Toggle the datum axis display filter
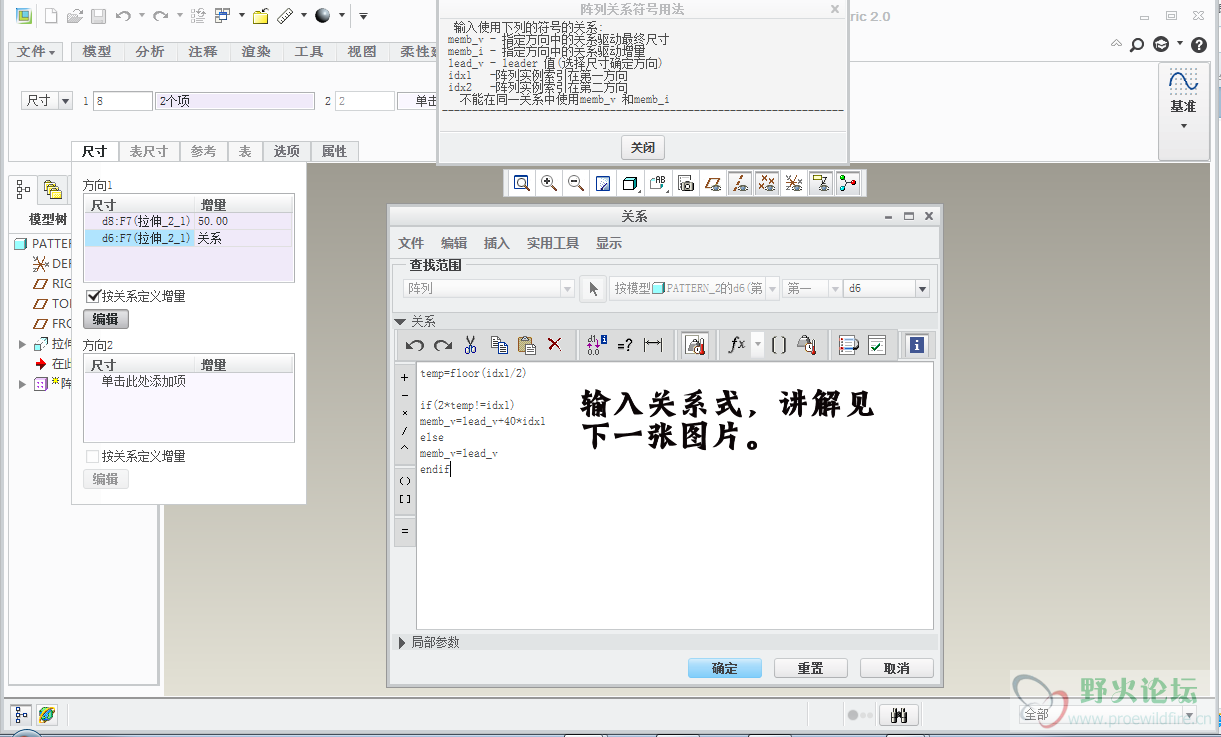Viewport: 1221px width, 737px height. click(x=740, y=183)
